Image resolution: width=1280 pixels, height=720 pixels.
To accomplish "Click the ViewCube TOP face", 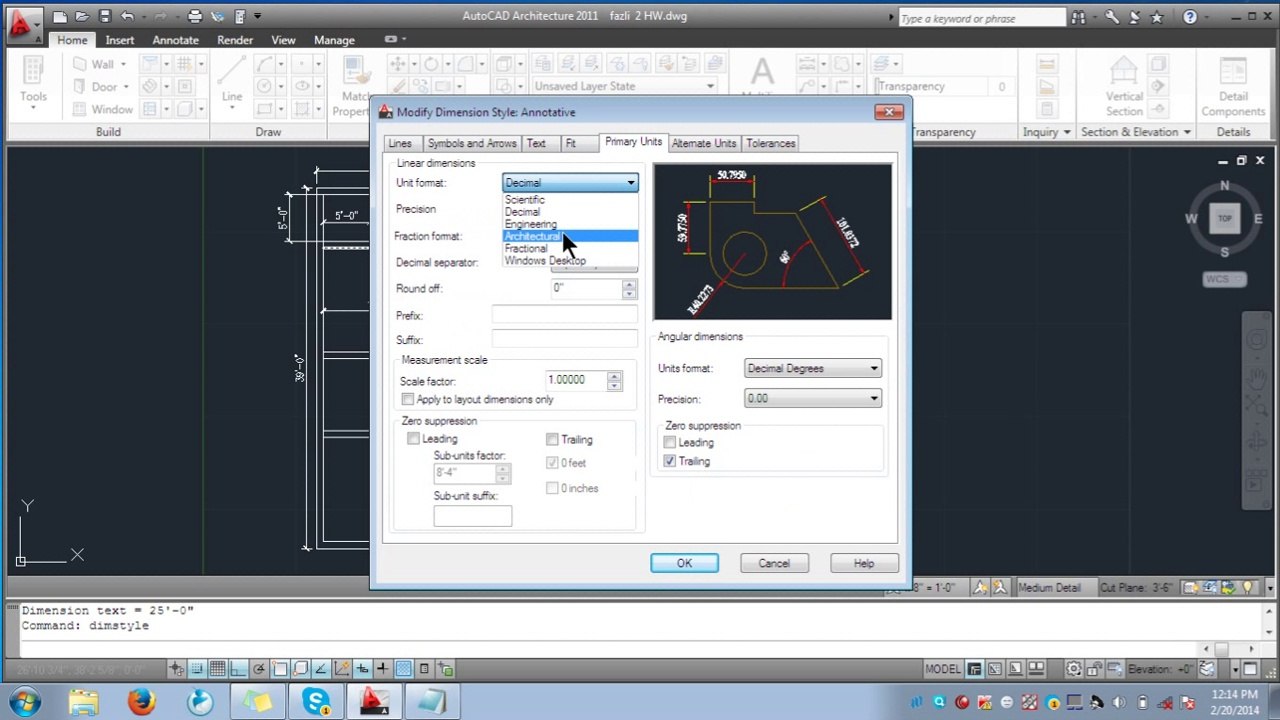I will [1224, 218].
